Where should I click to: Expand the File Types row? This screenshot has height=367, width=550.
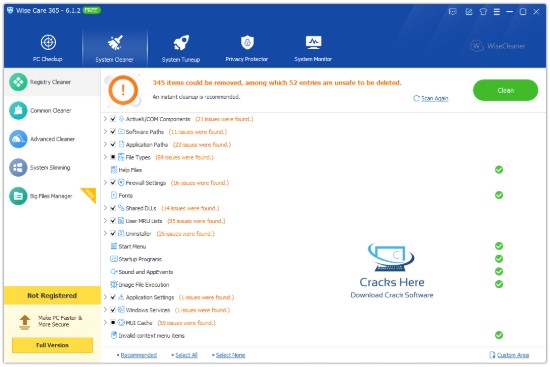tap(105, 157)
